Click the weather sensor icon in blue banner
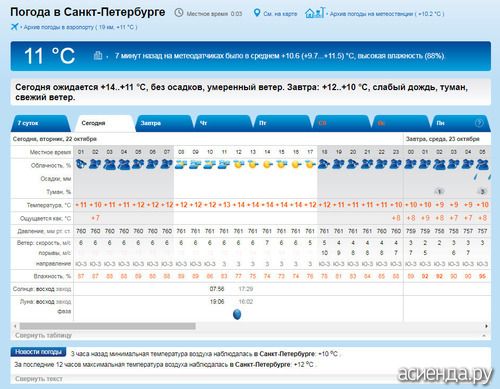 tap(98, 55)
